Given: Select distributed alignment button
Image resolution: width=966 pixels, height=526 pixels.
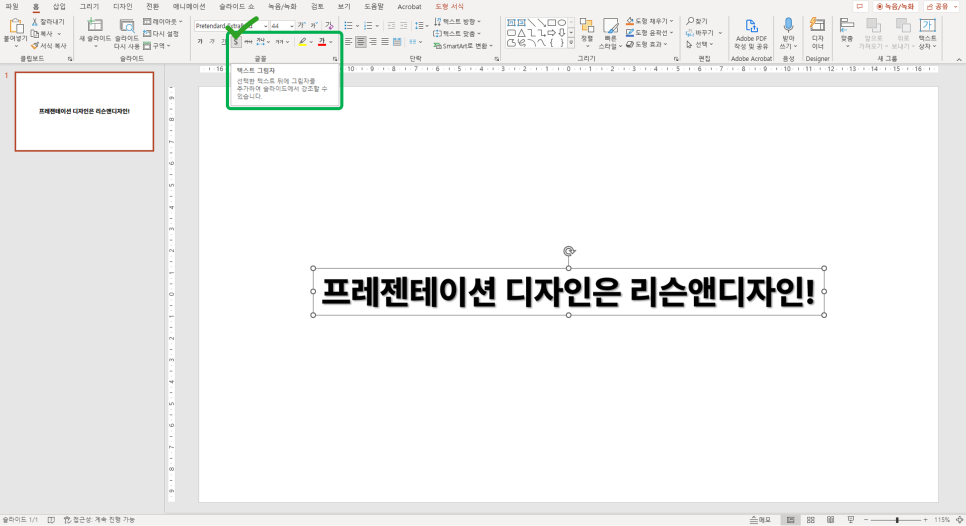Looking at the screenshot, I should tap(397, 42).
